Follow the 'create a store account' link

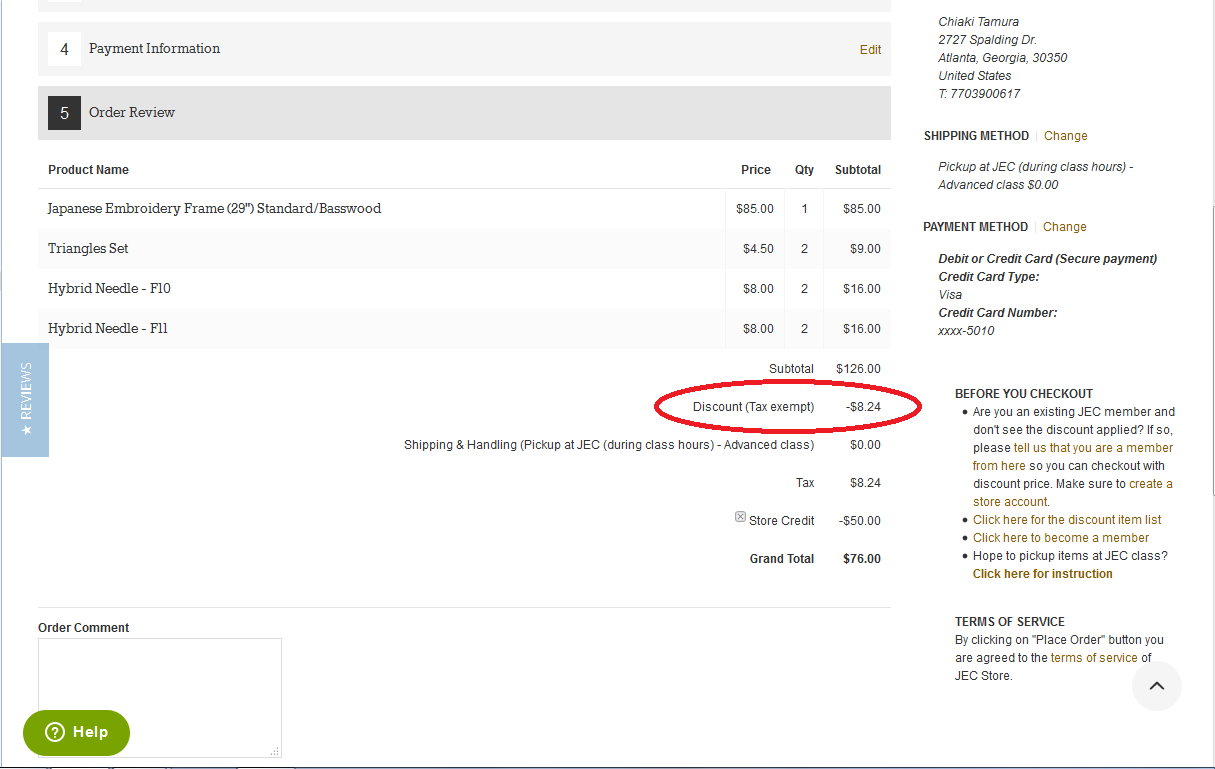1150,484
